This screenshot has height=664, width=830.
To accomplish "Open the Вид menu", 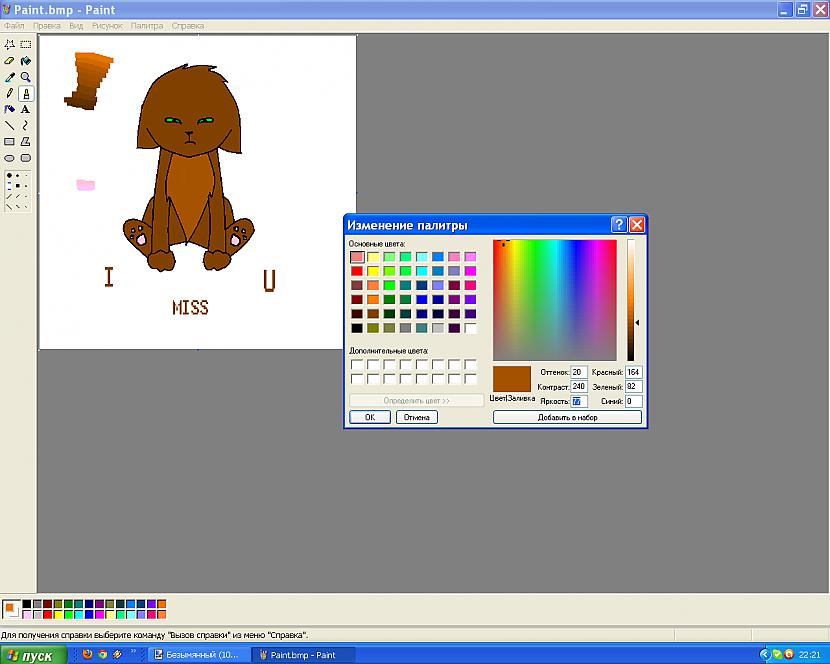I will (76, 26).
